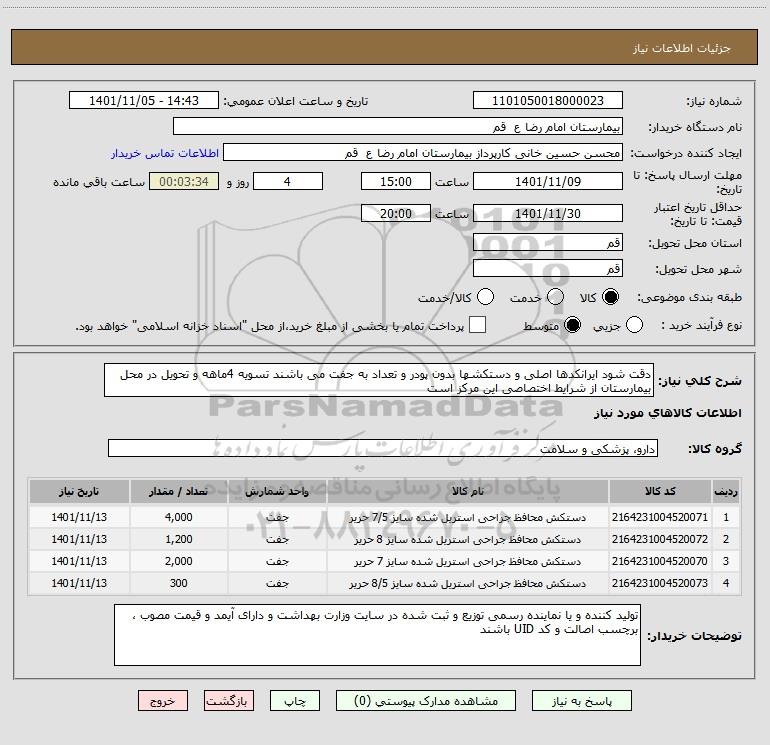Click مشاهده مدارک پیوستی (0) button
This screenshot has width=770, height=745.
click(426, 701)
